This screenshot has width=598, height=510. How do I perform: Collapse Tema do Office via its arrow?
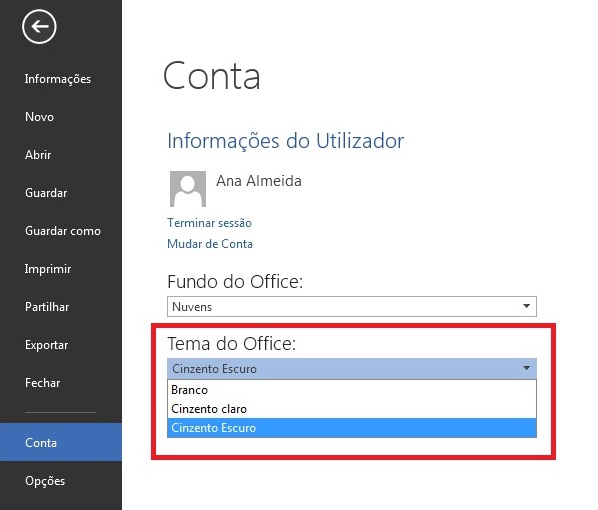click(x=527, y=368)
